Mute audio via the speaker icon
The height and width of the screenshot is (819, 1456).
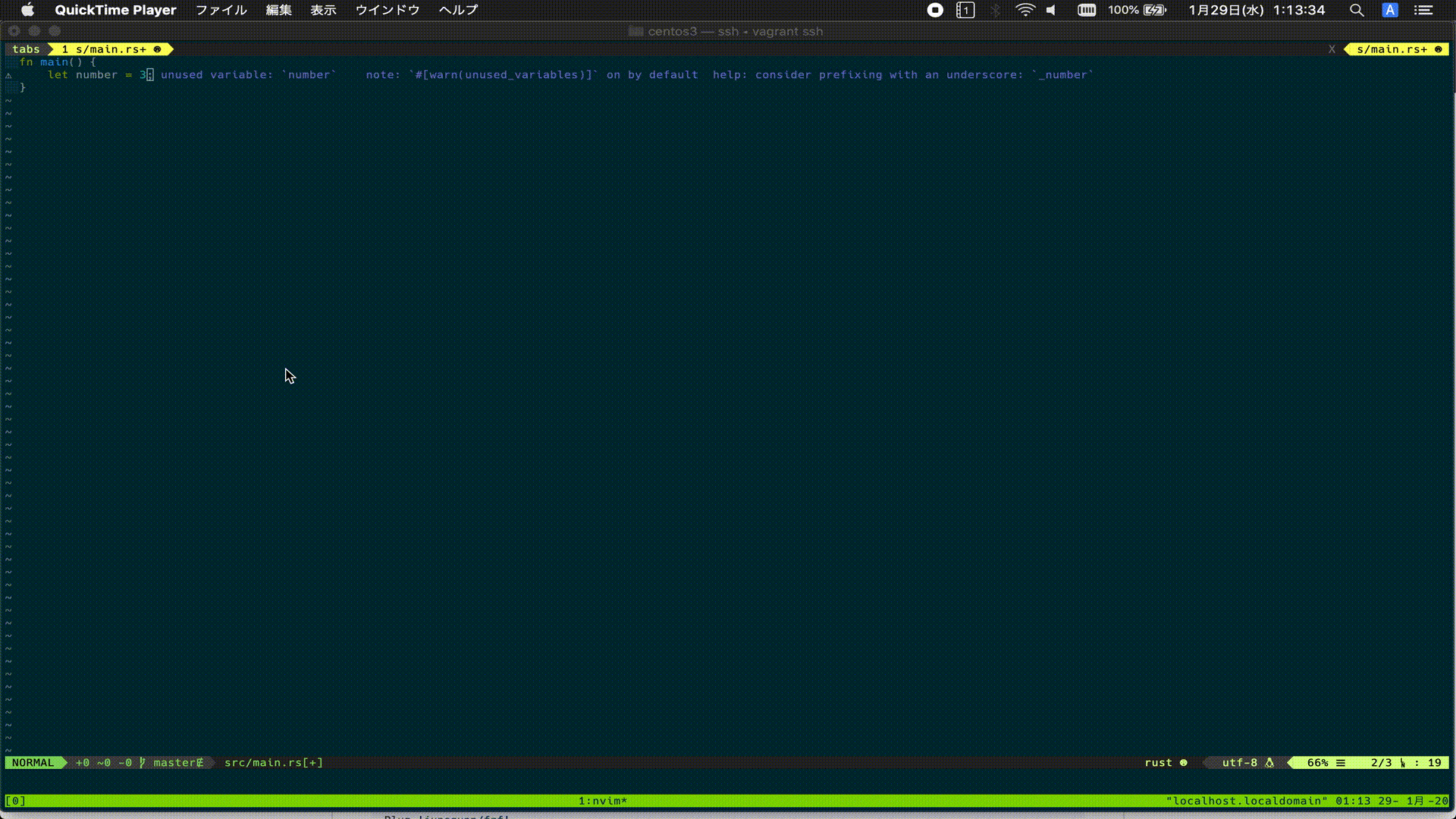click(x=1051, y=10)
